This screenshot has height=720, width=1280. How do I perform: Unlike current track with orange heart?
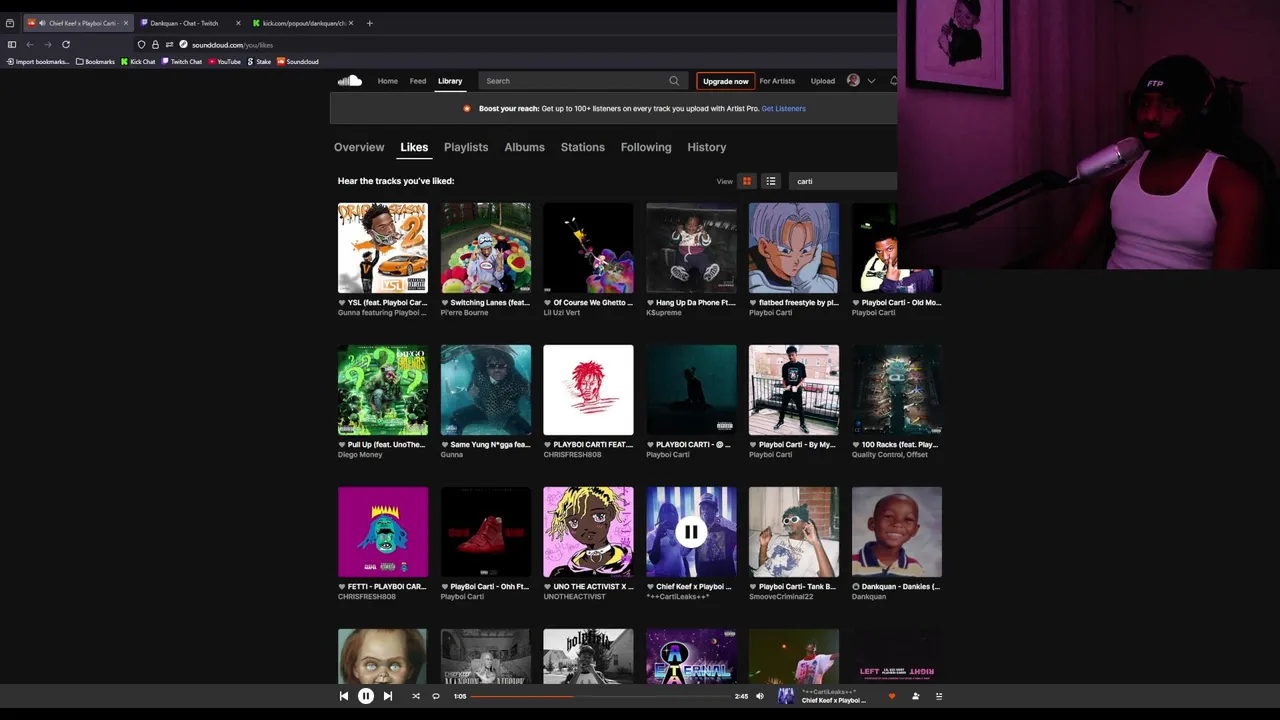point(892,696)
